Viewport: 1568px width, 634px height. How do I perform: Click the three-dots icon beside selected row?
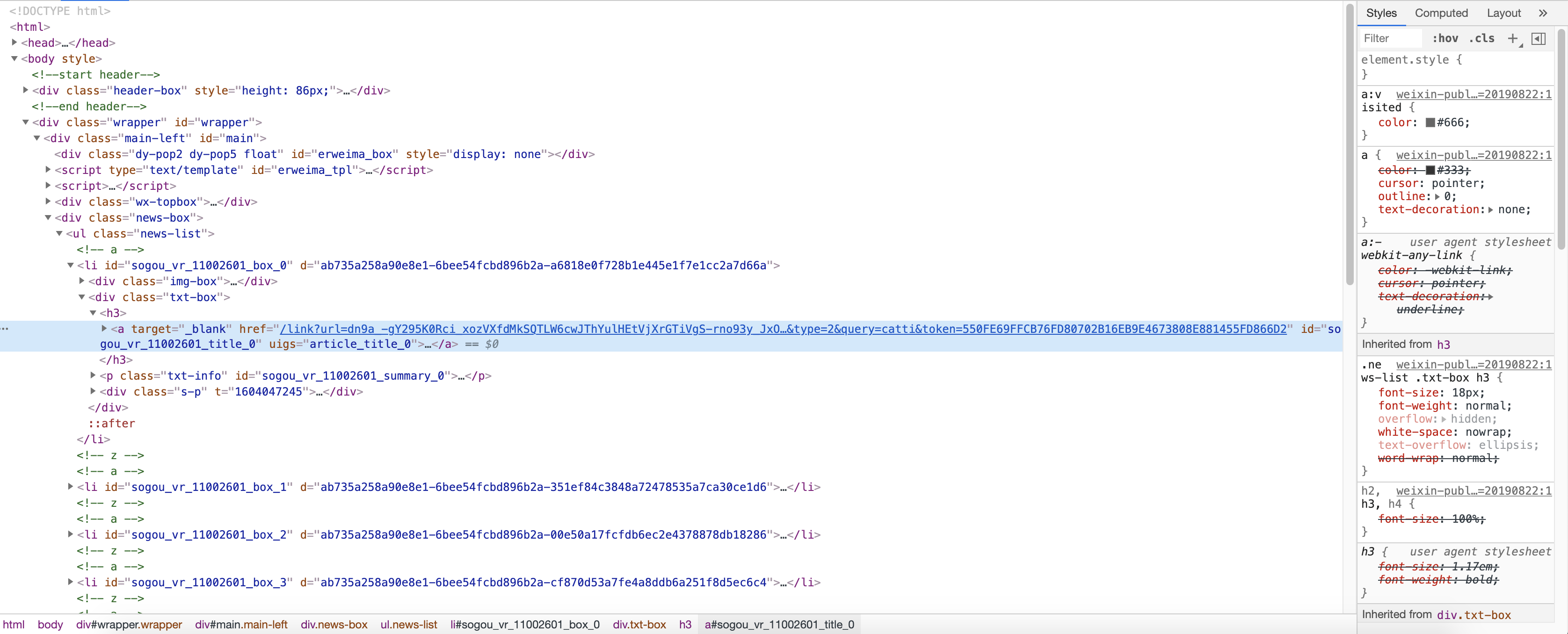pyautogui.click(x=5, y=329)
